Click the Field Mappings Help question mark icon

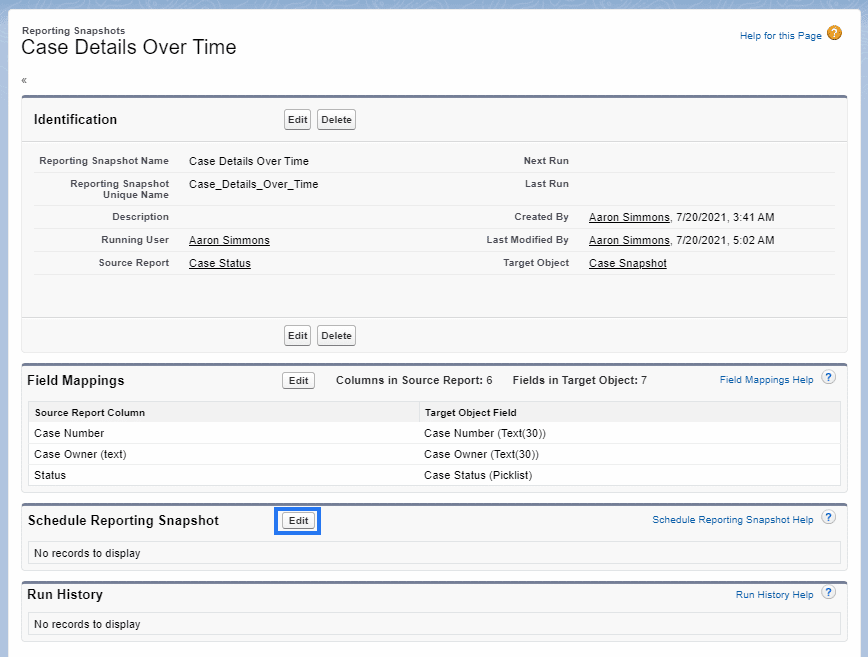tap(828, 378)
